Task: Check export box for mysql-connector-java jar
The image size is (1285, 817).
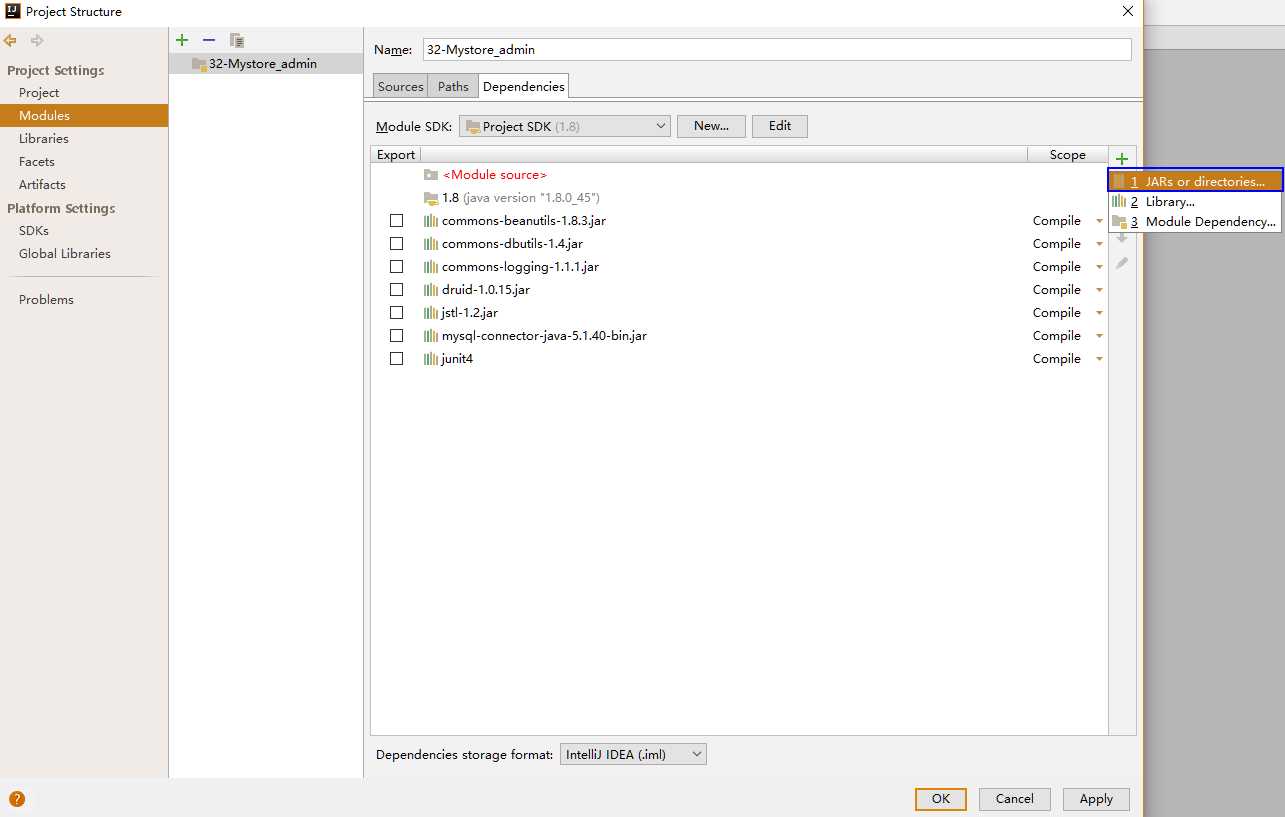Action: click(397, 336)
